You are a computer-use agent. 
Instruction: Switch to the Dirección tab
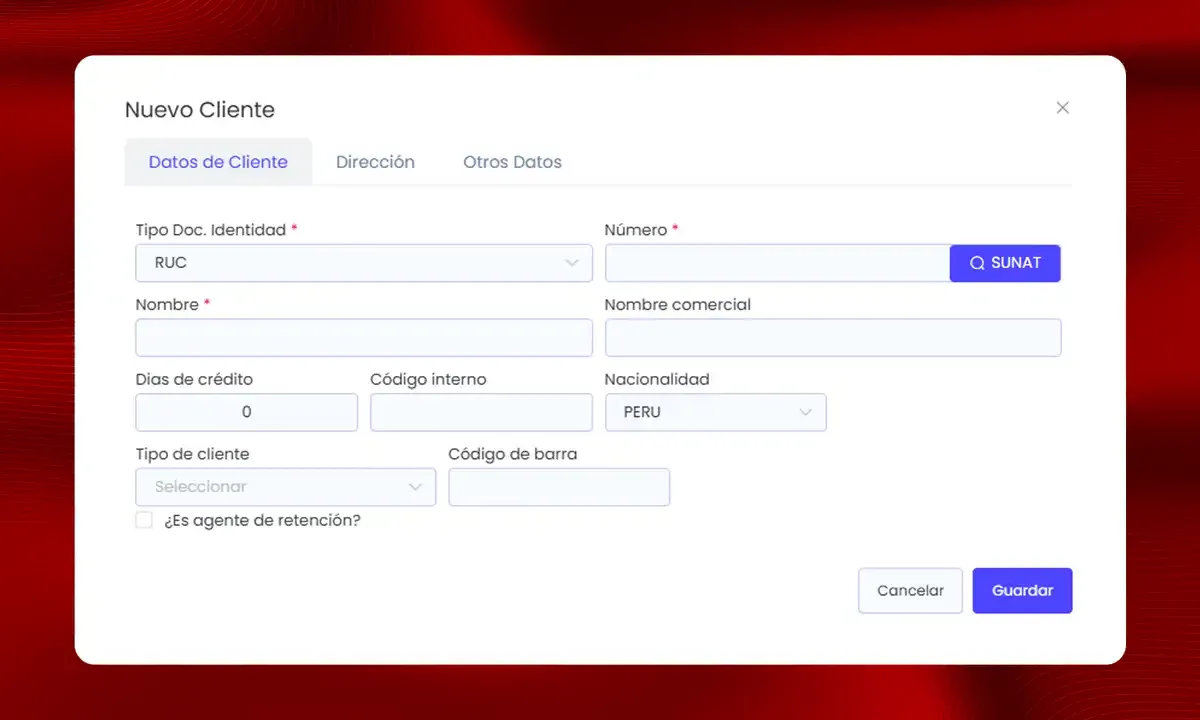pos(375,162)
